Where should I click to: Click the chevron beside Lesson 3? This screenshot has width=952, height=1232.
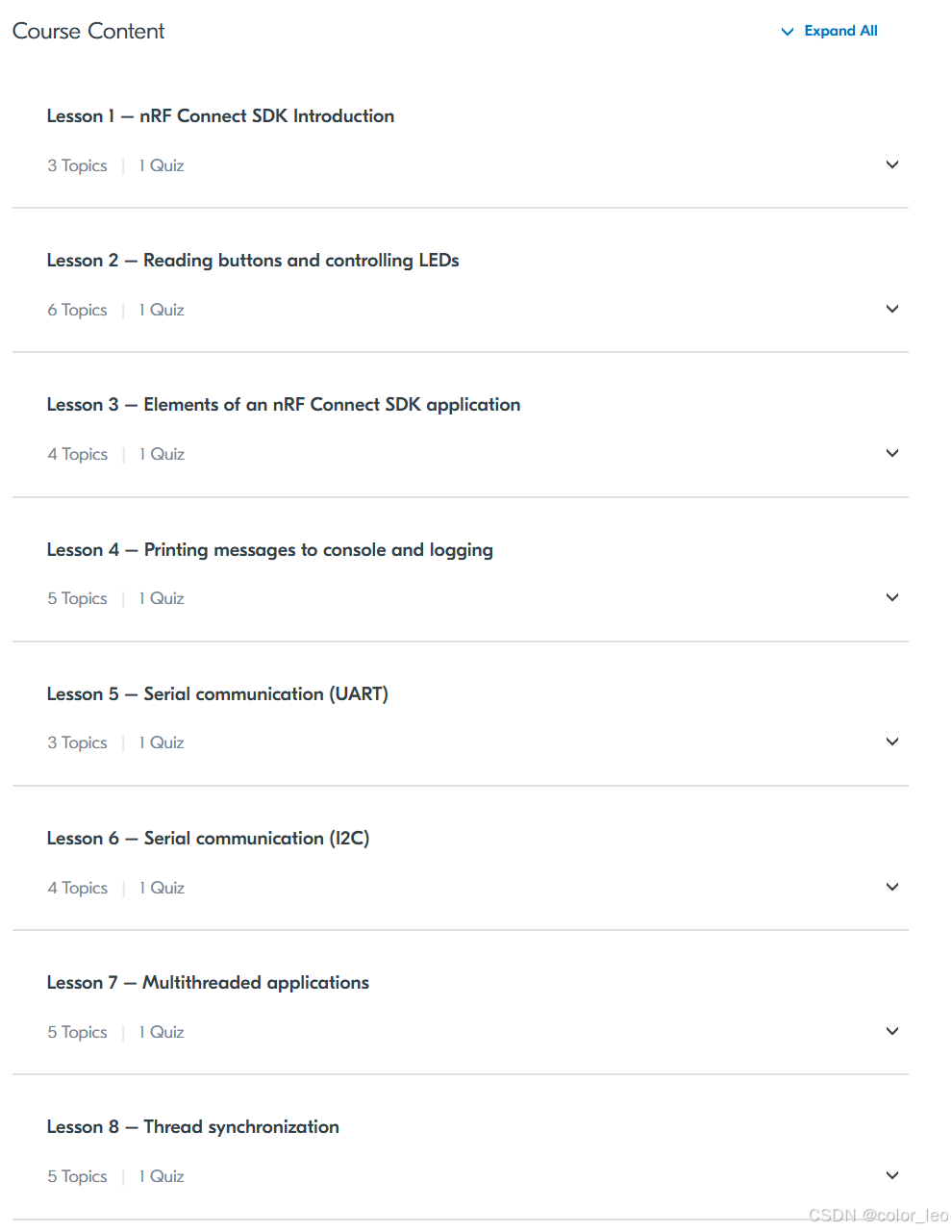tap(892, 453)
